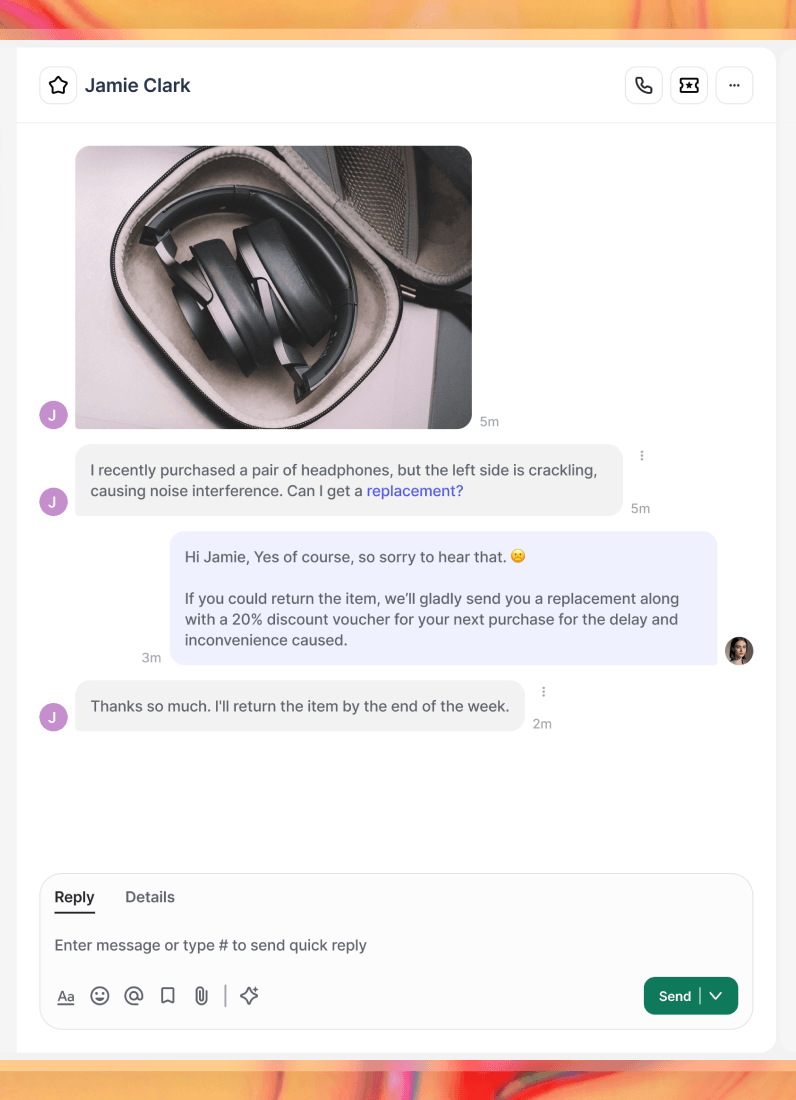Insert a mention with the @ icon
Image resolution: width=796 pixels, height=1100 pixels.
pos(134,996)
